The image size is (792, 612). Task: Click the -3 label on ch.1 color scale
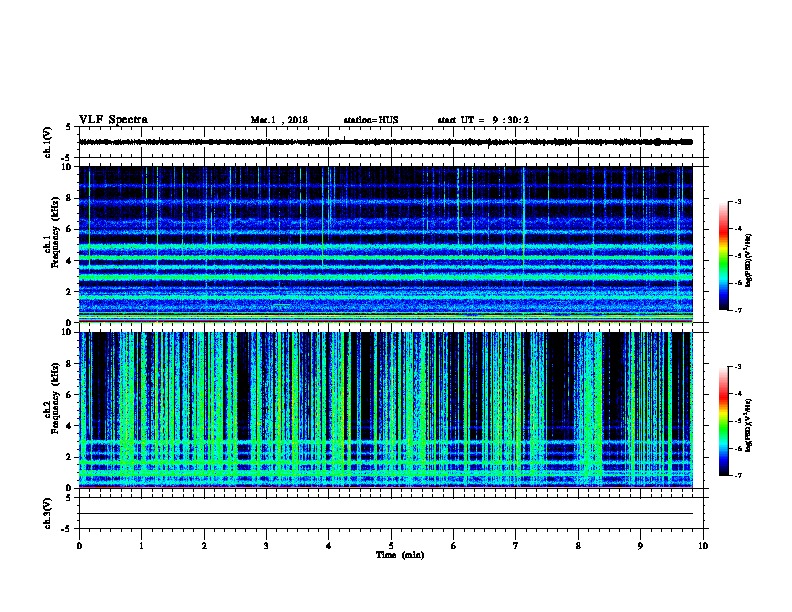[737, 201]
